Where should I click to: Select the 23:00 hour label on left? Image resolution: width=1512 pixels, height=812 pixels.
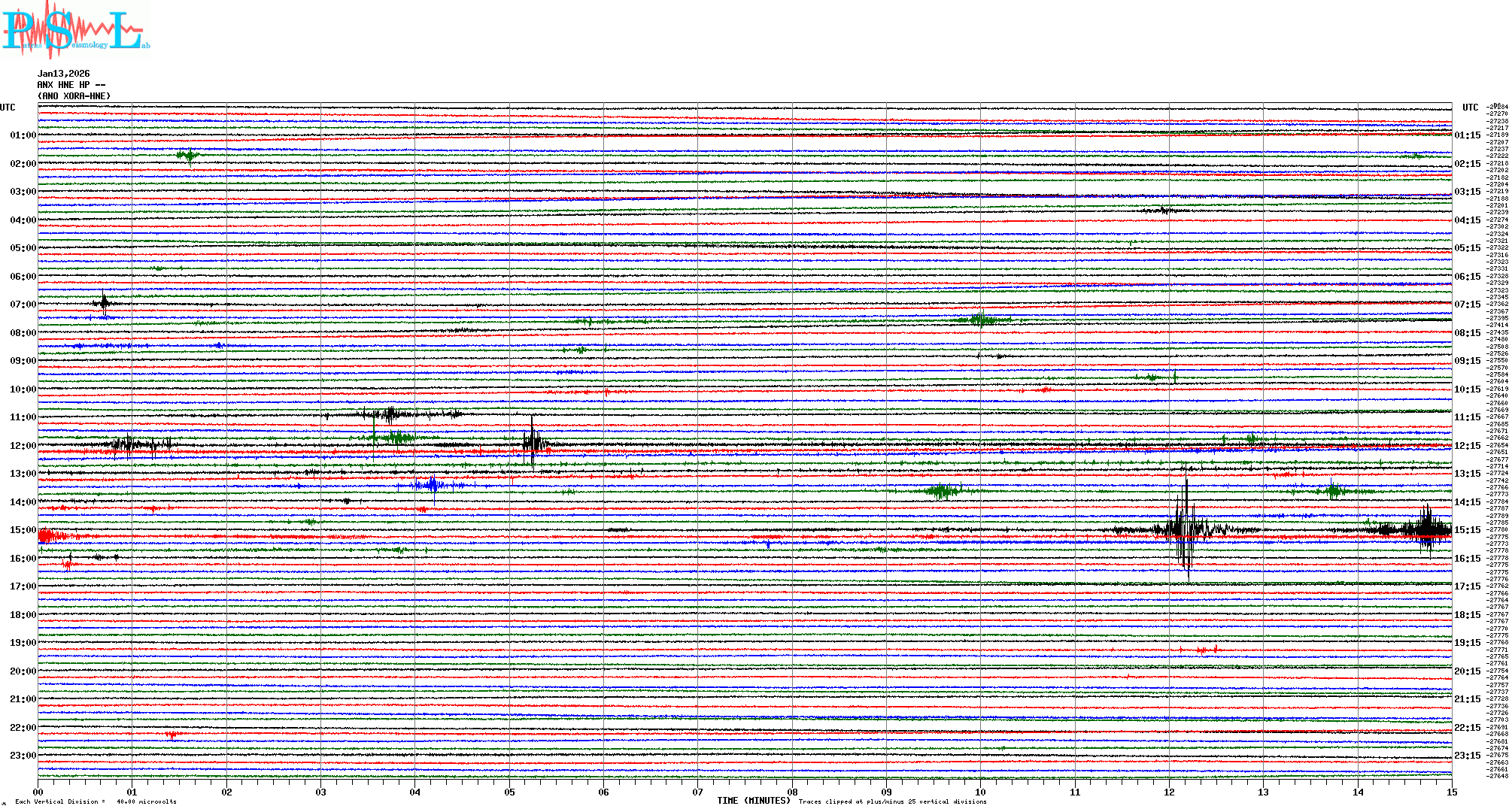click(x=23, y=756)
